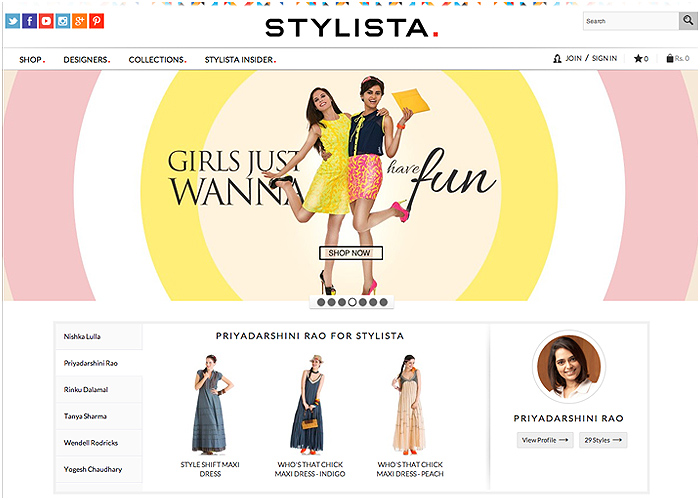This screenshot has height=500, width=700.
Task: Click the Pinterest social icon
Action: (x=96, y=21)
